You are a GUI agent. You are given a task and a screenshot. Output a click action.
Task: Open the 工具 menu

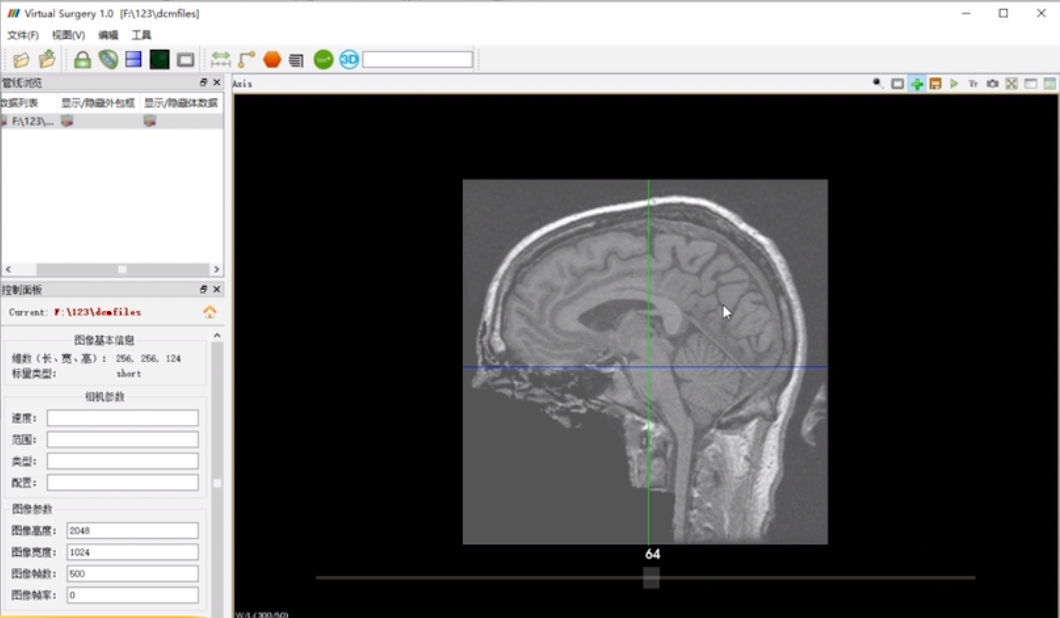click(141, 35)
